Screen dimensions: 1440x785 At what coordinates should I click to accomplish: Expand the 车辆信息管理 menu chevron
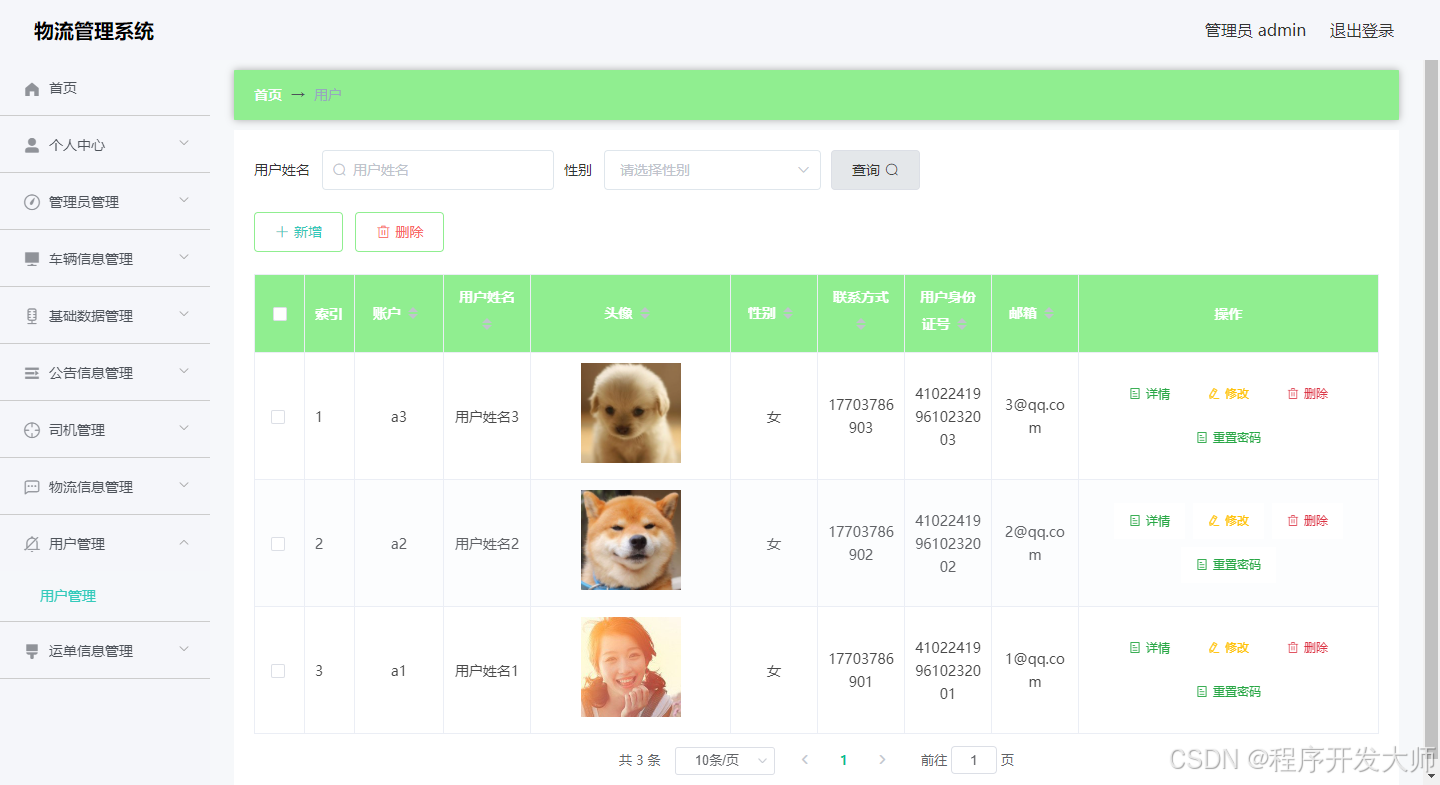tap(184, 258)
